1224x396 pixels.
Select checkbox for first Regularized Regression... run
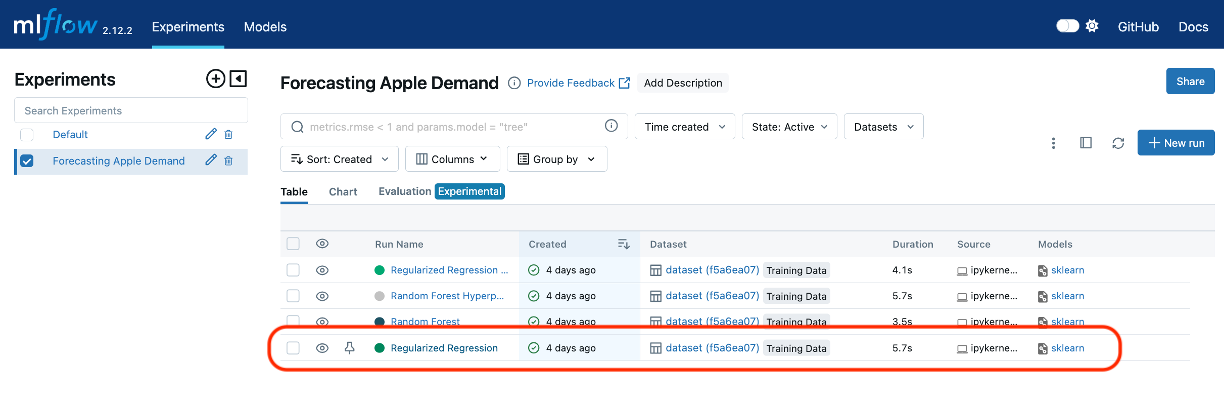point(293,270)
